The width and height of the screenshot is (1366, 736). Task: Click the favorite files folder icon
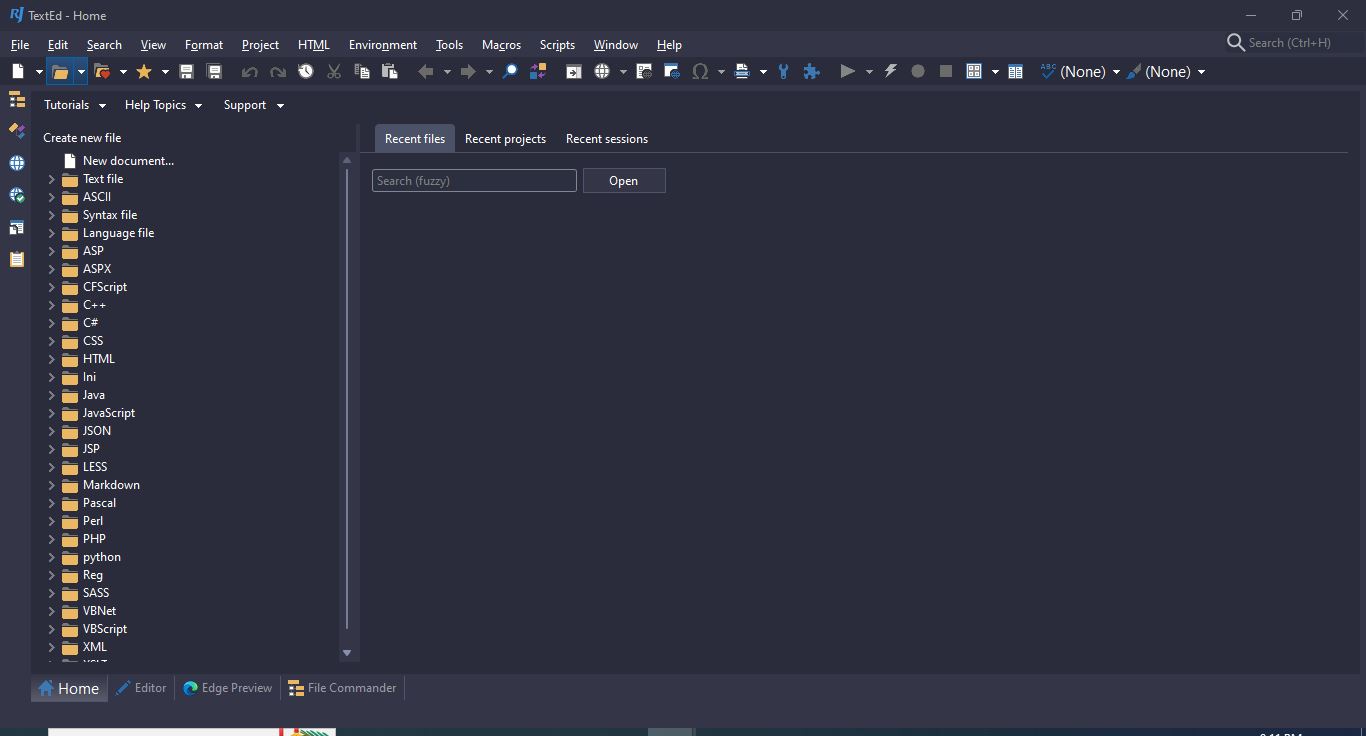[x=102, y=72]
